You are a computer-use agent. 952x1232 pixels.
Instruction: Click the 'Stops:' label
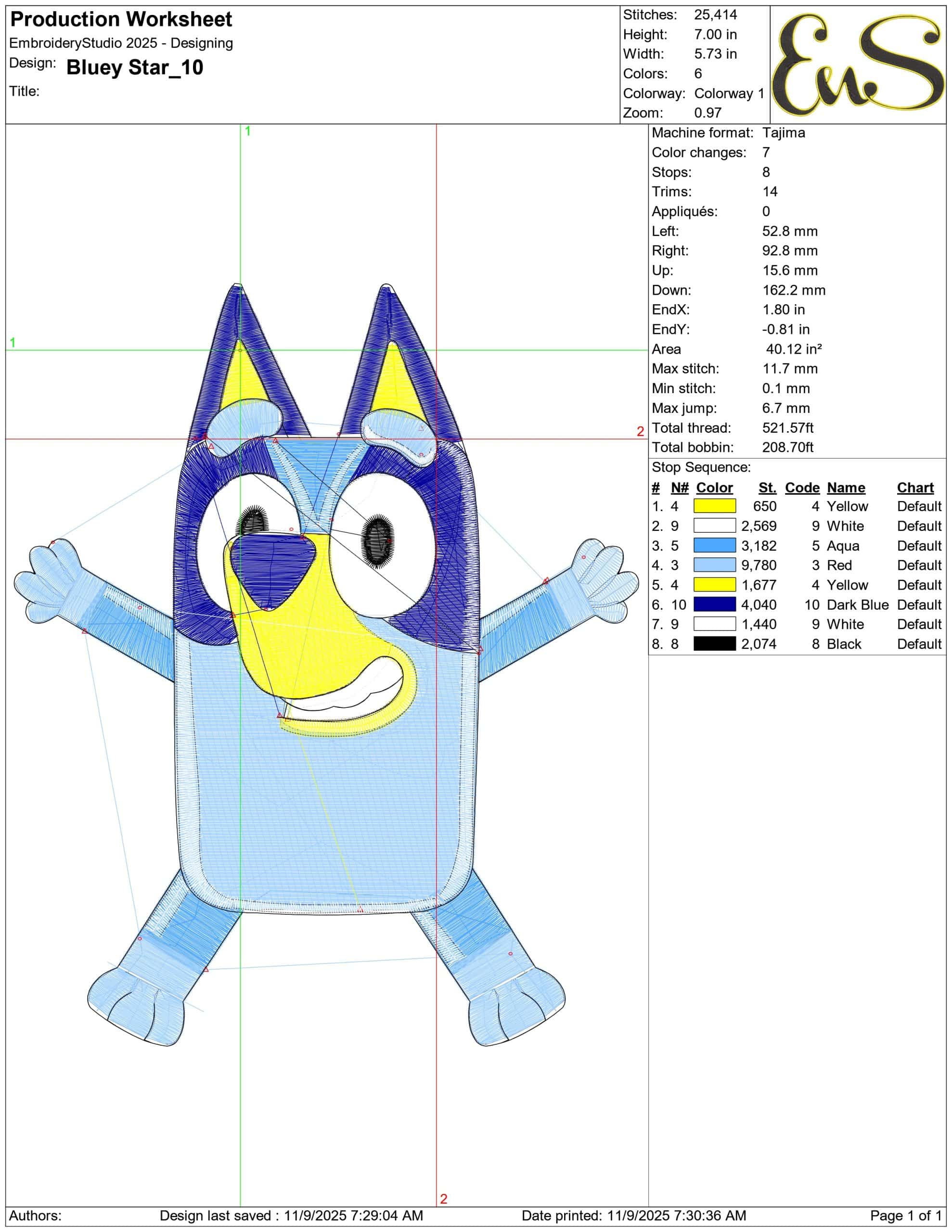[671, 173]
